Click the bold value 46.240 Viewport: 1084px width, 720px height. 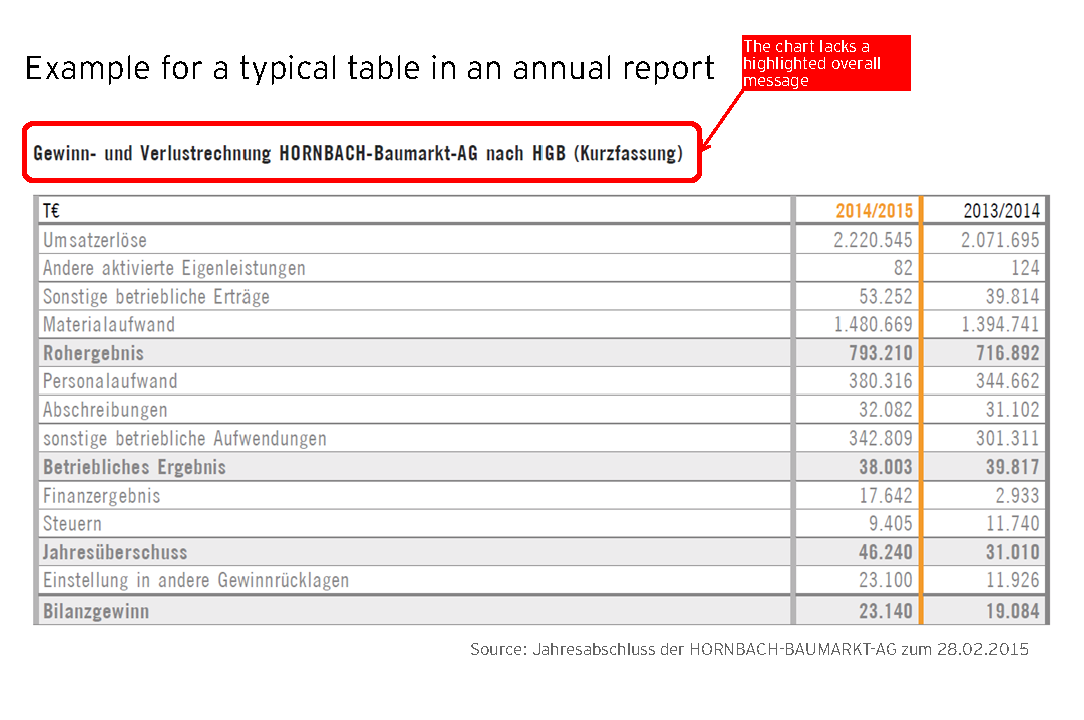(886, 553)
